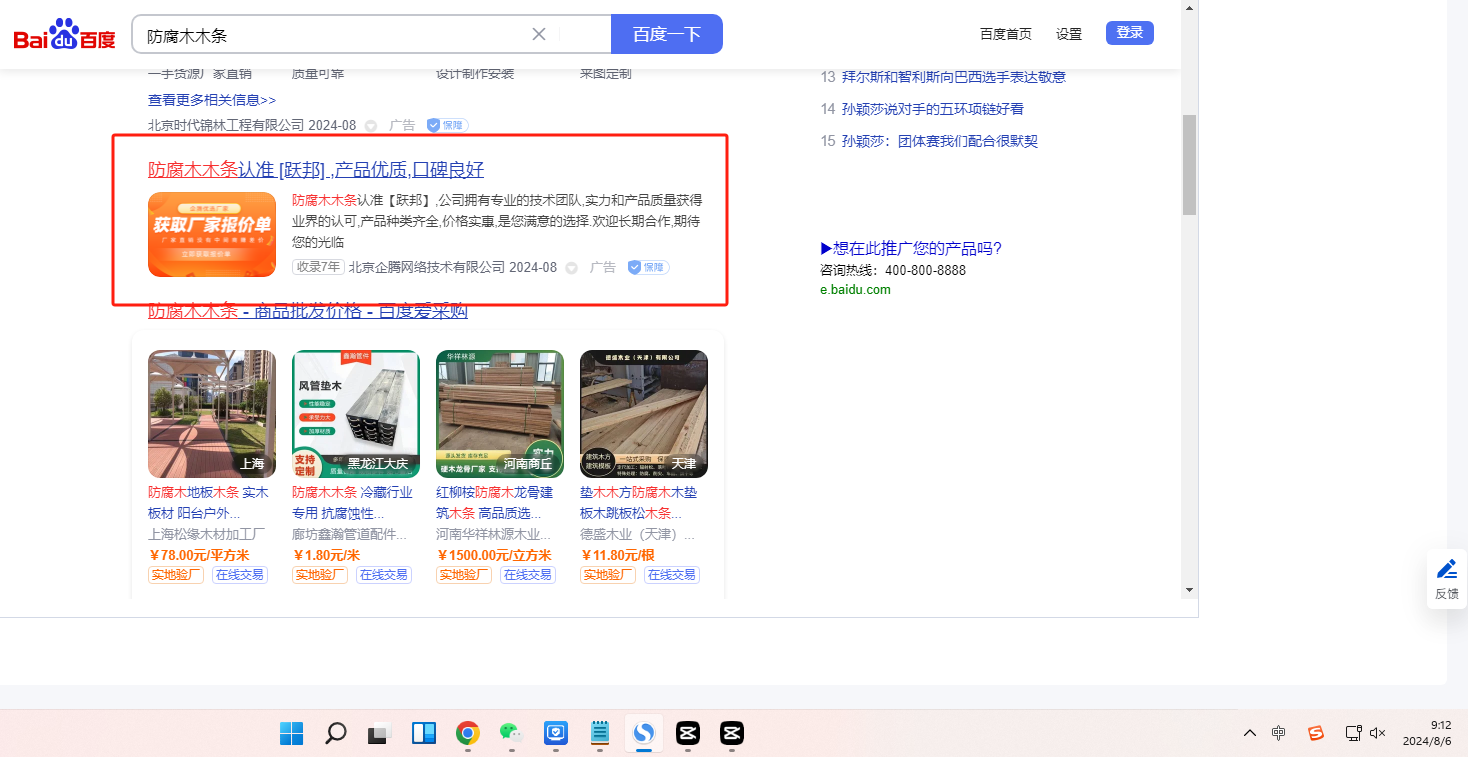Expand ad info arrow beside 北京时代锦林工程有限公司 2024-08
The image size is (1468, 757).
[371, 126]
